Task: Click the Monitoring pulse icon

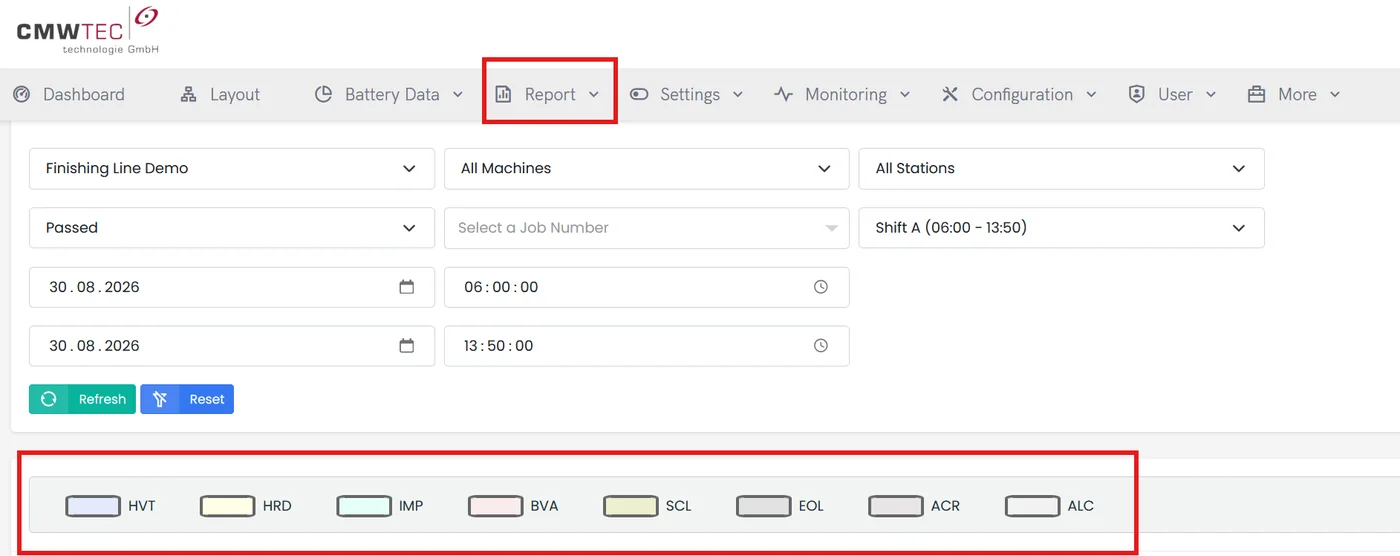Action: coord(784,94)
